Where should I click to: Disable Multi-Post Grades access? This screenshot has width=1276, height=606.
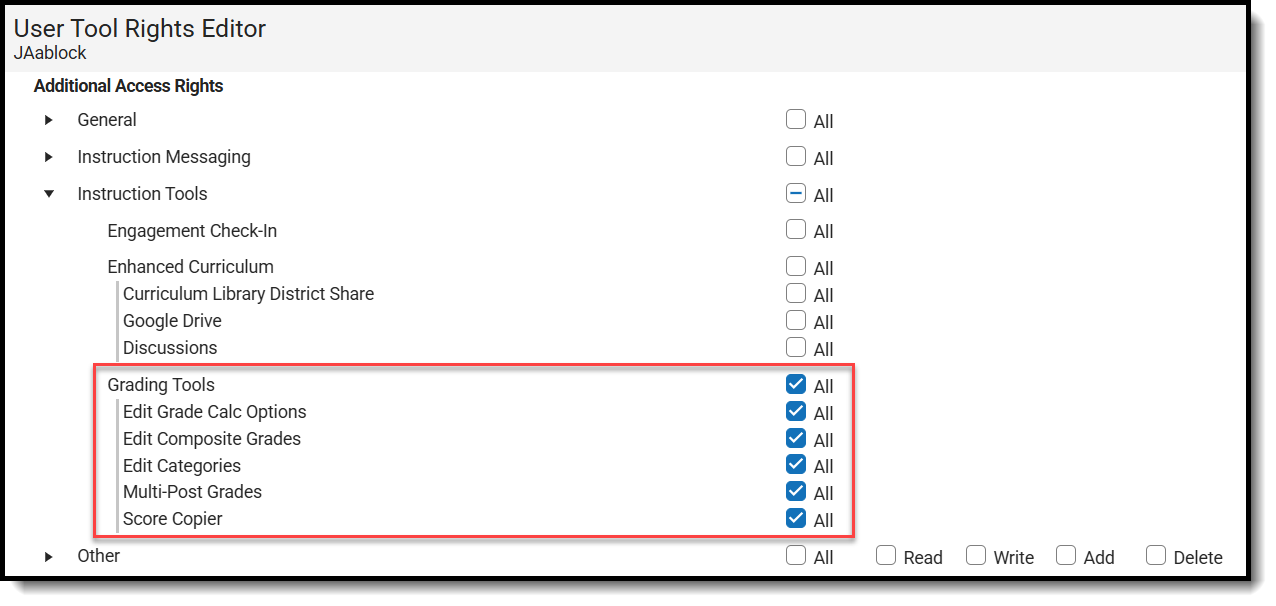click(796, 492)
